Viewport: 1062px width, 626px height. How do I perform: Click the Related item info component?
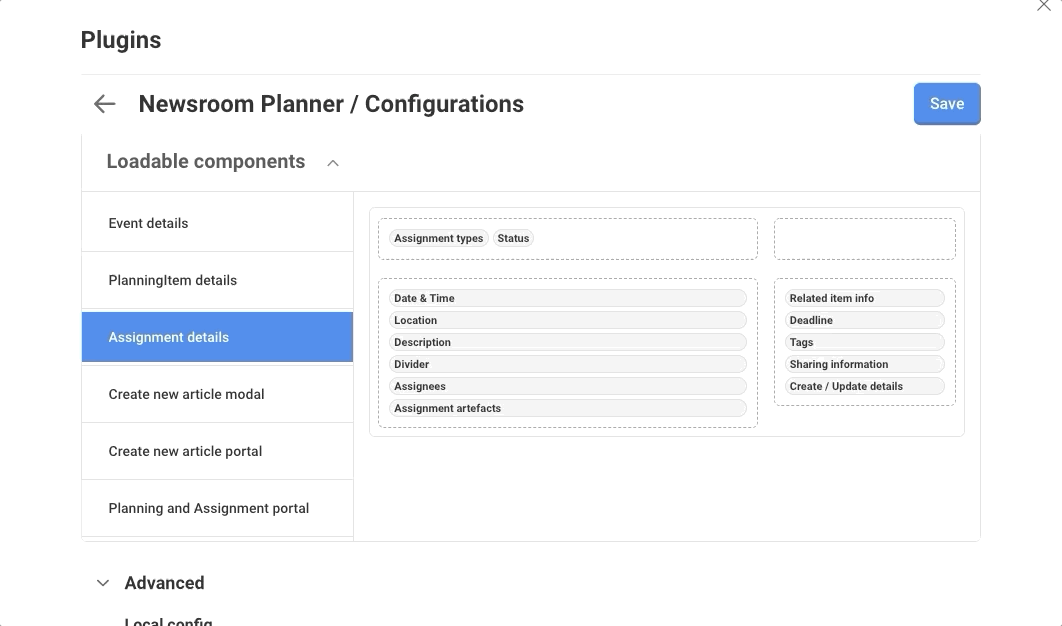[864, 298]
